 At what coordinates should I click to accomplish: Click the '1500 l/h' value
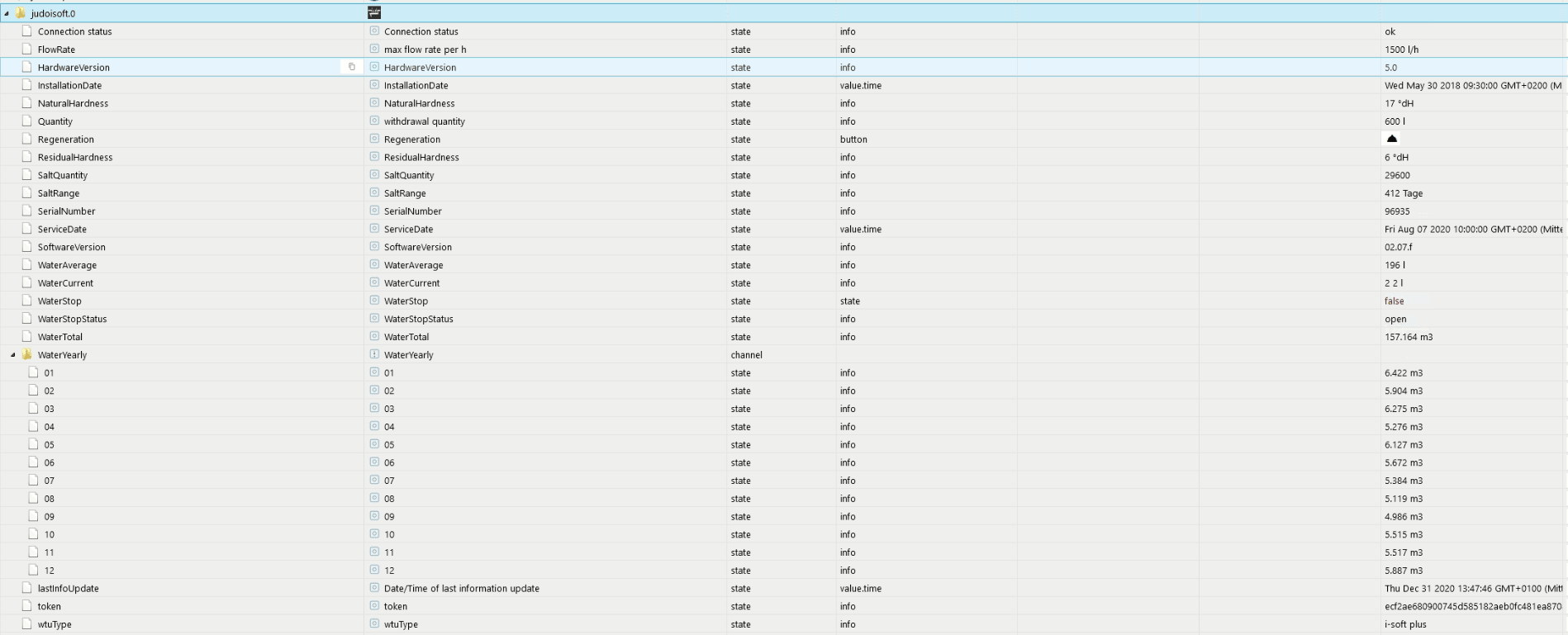1402,50
